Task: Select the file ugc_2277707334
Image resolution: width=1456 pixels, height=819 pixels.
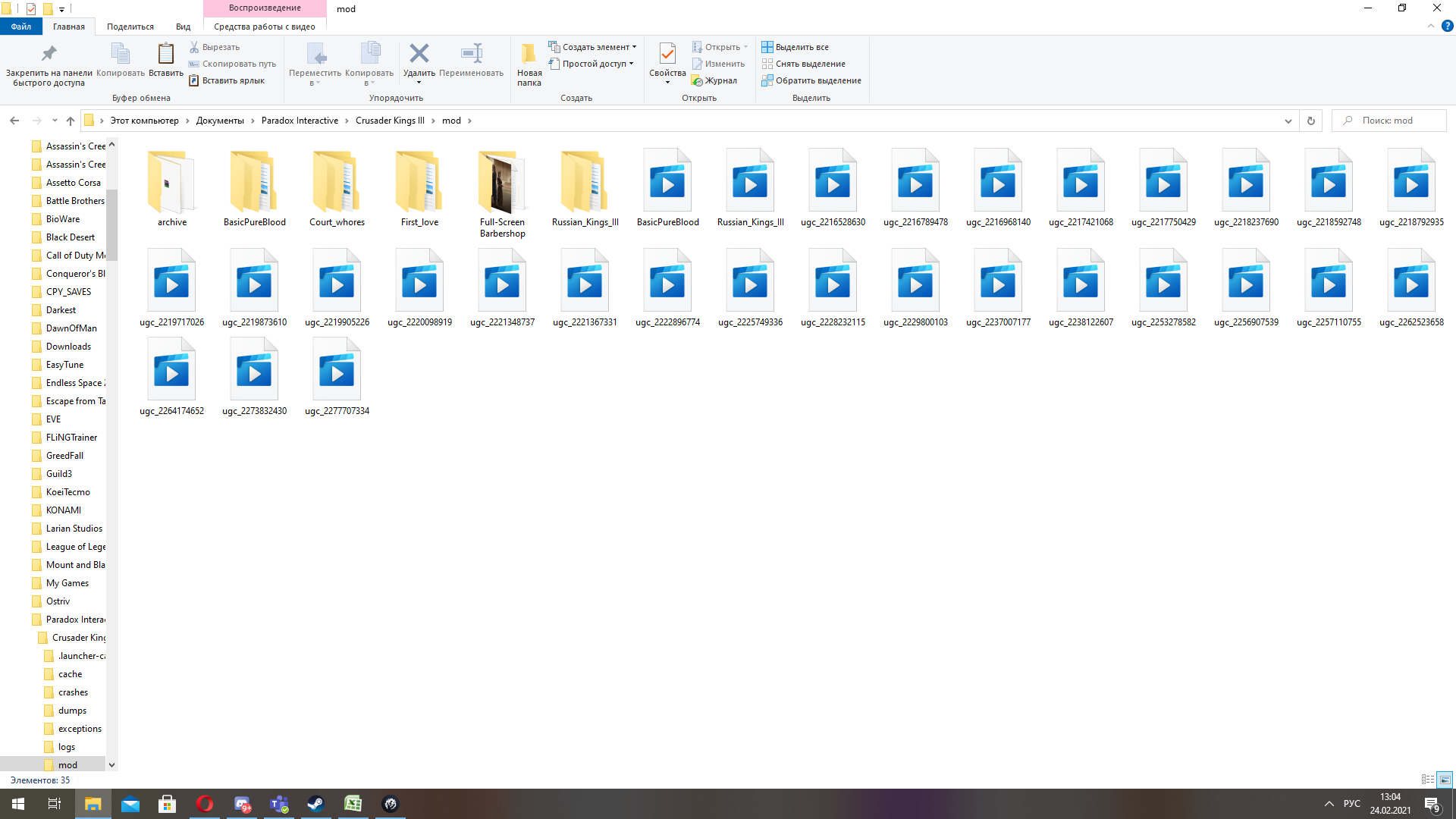Action: tap(337, 378)
